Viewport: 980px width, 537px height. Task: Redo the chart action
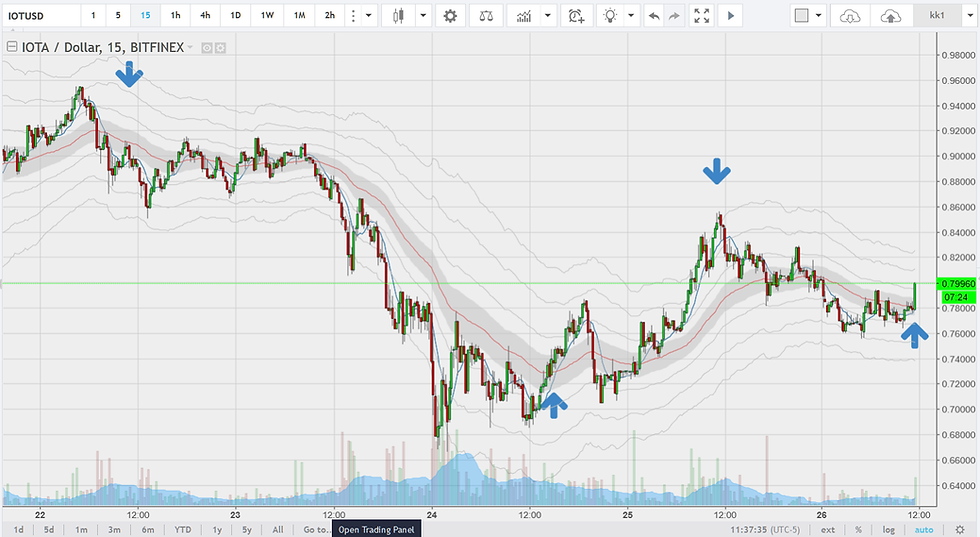pyautogui.click(x=674, y=16)
